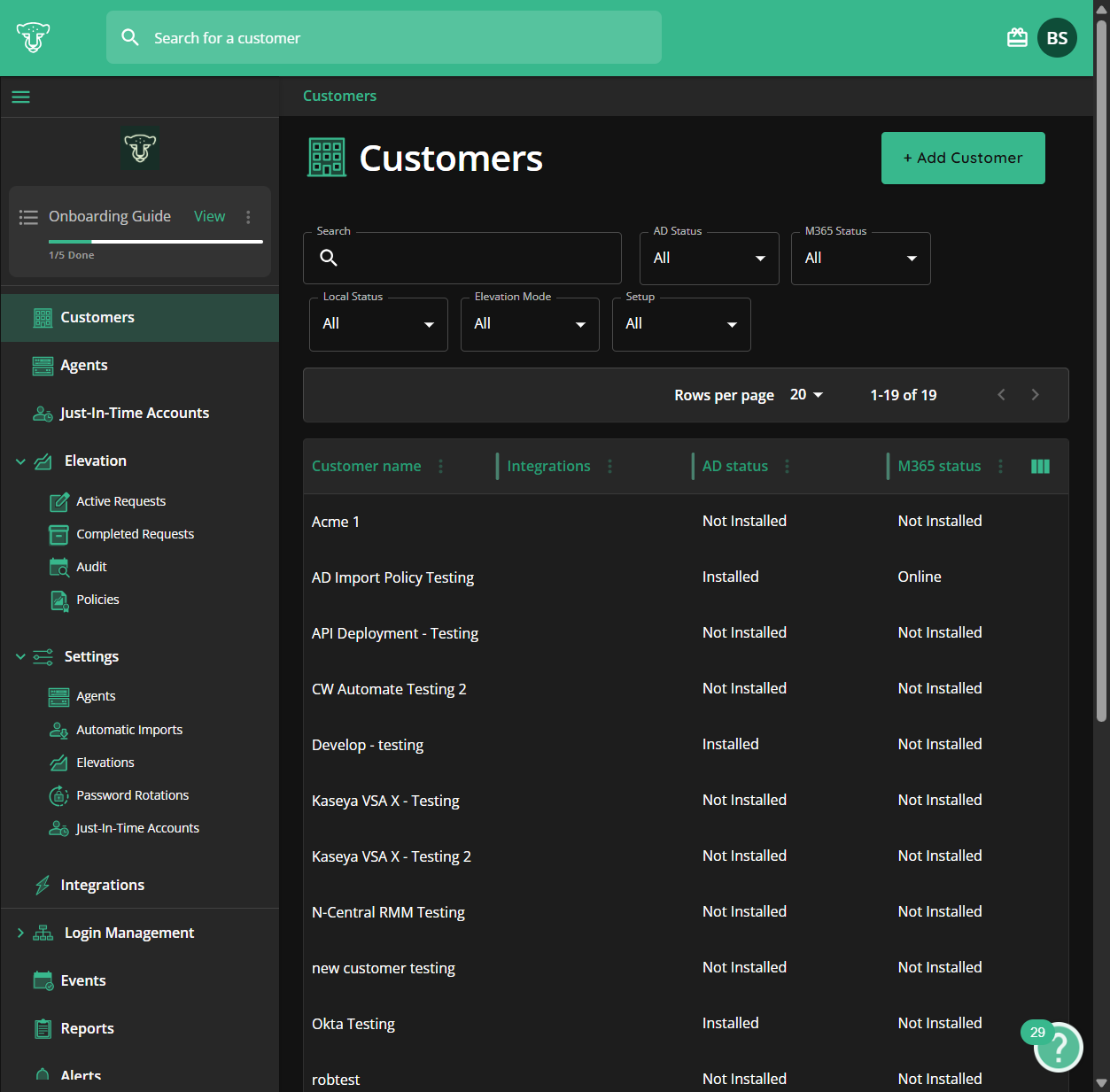
Task: Open Integrations column options menu
Action: [x=609, y=466]
